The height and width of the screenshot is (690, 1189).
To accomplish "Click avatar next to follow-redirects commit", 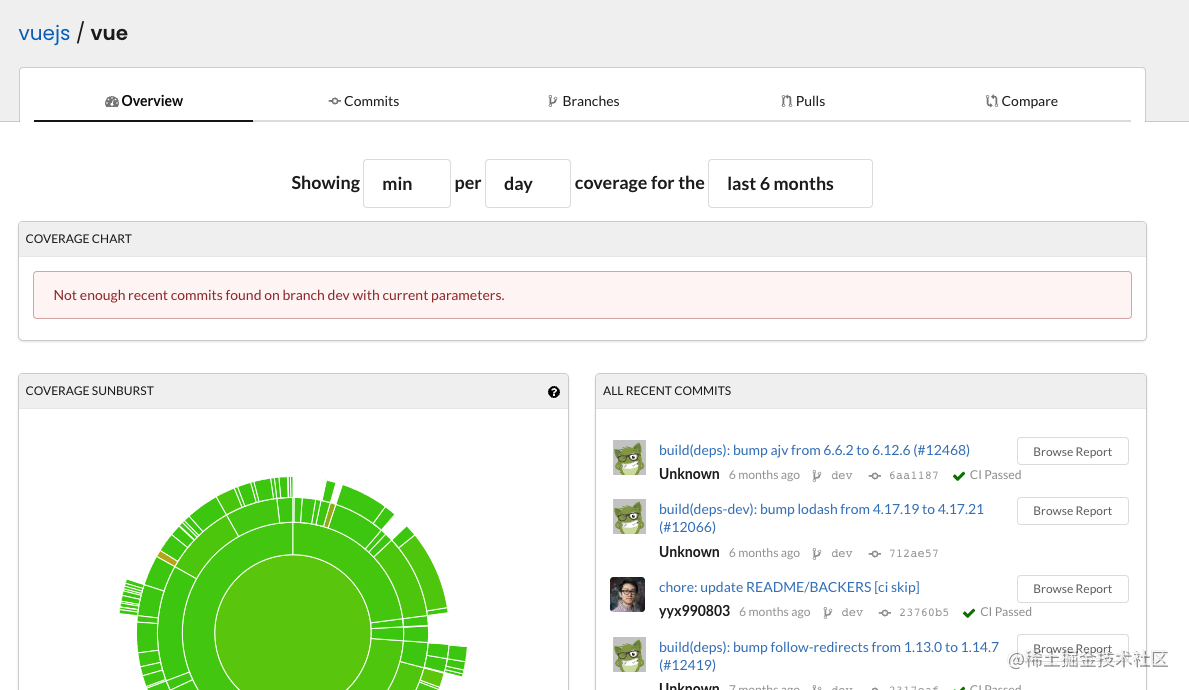I will [x=629, y=655].
